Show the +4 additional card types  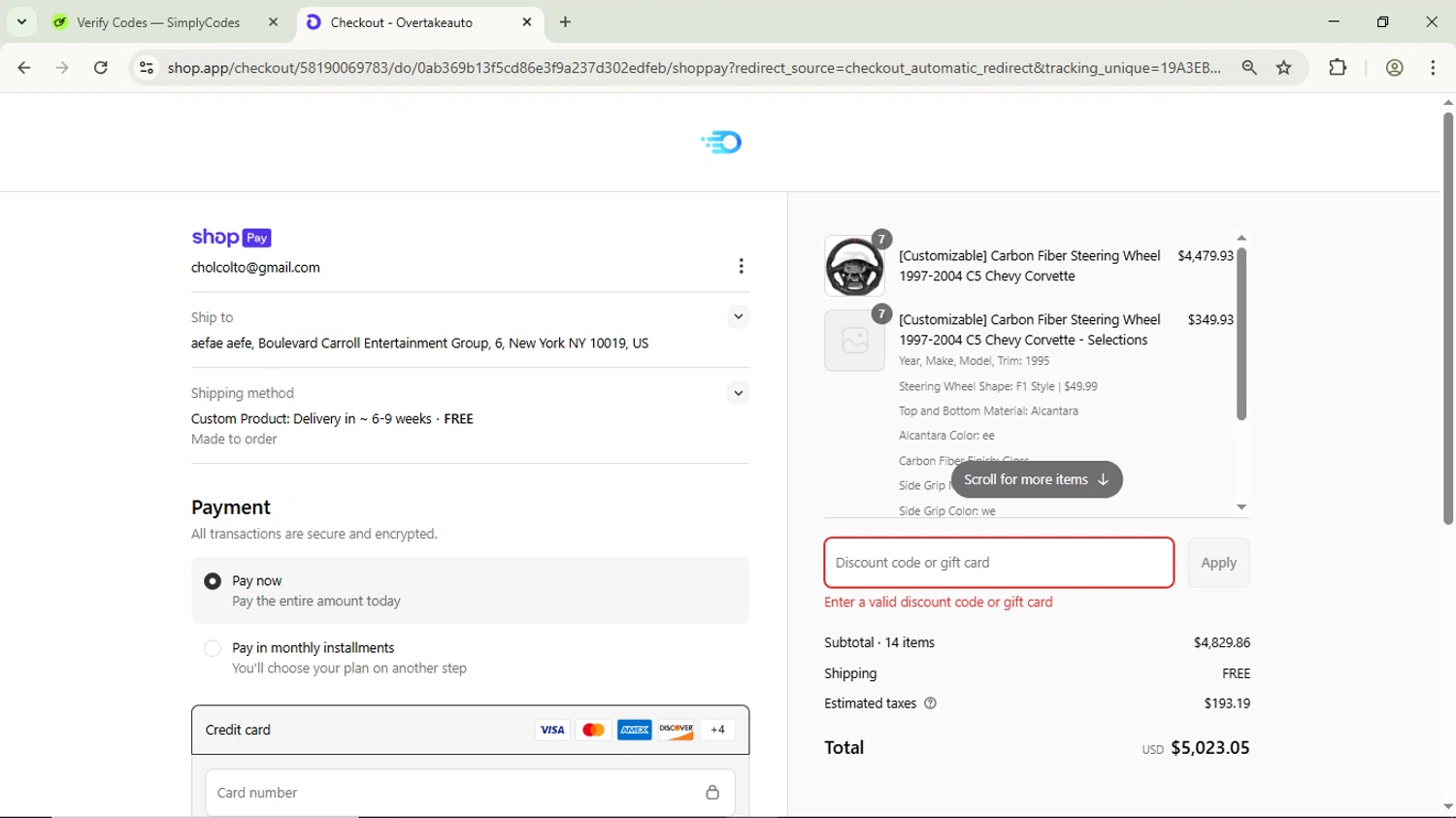[x=717, y=730]
